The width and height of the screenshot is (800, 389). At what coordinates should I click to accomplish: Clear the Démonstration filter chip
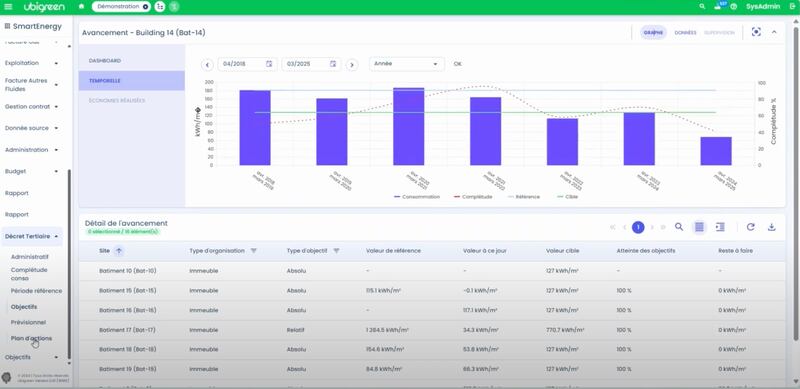pos(145,7)
